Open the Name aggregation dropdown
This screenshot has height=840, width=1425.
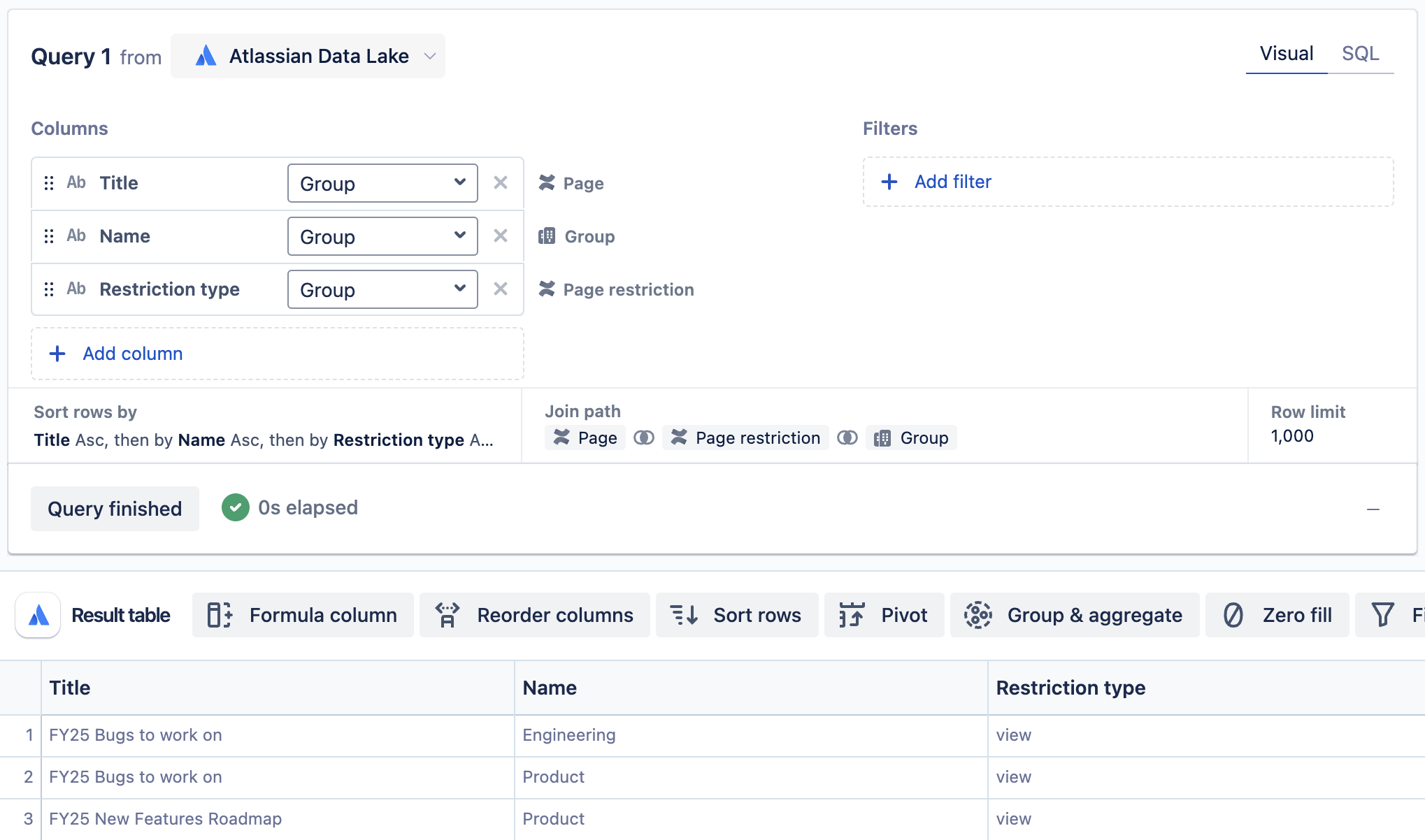(382, 236)
